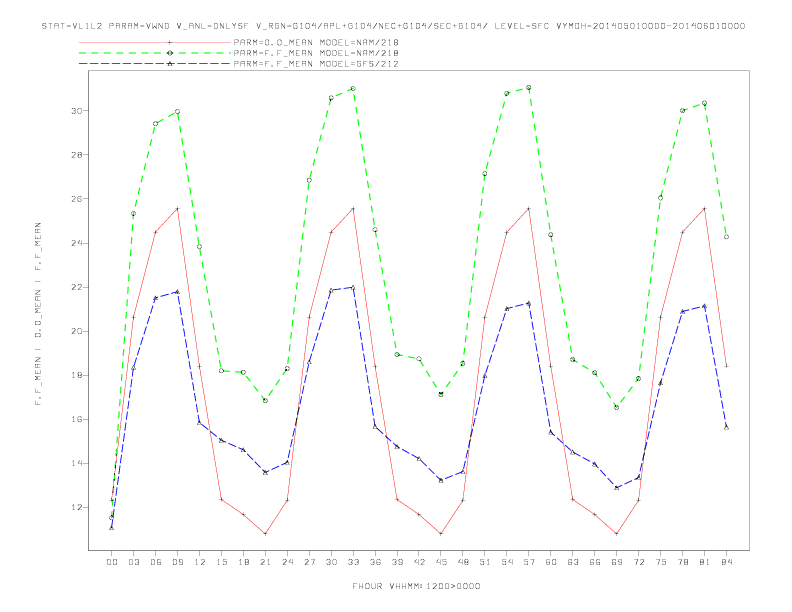Image resolution: width=792 pixels, height=612 pixels.
Task: Click x-axis forecast hour label 81
Action: click(x=705, y=562)
